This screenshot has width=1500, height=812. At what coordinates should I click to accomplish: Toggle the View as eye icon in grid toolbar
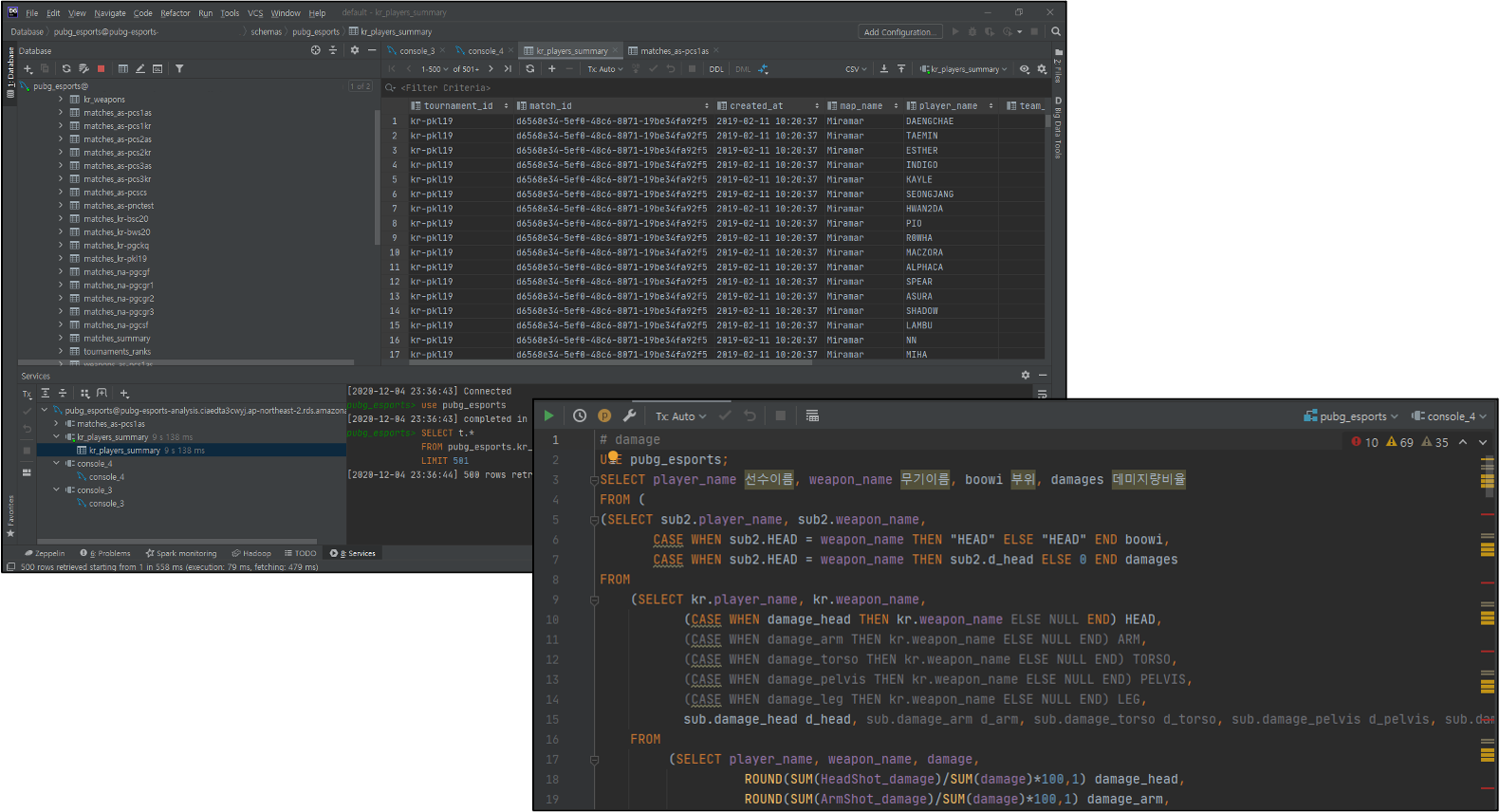pos(1025,69)
